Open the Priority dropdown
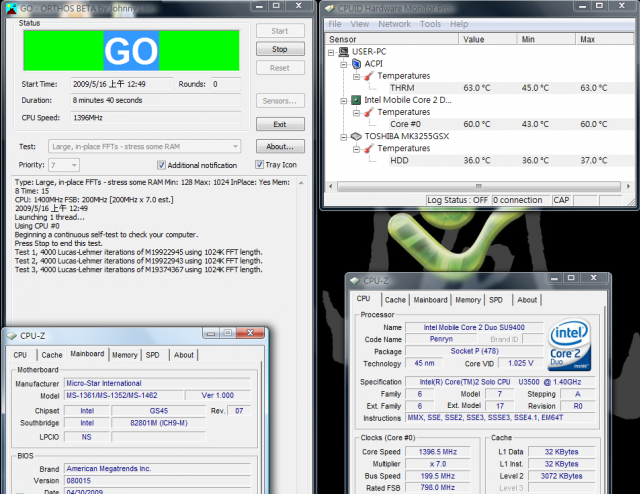Screen dimensions: 640x494 [x=64, y=165]
